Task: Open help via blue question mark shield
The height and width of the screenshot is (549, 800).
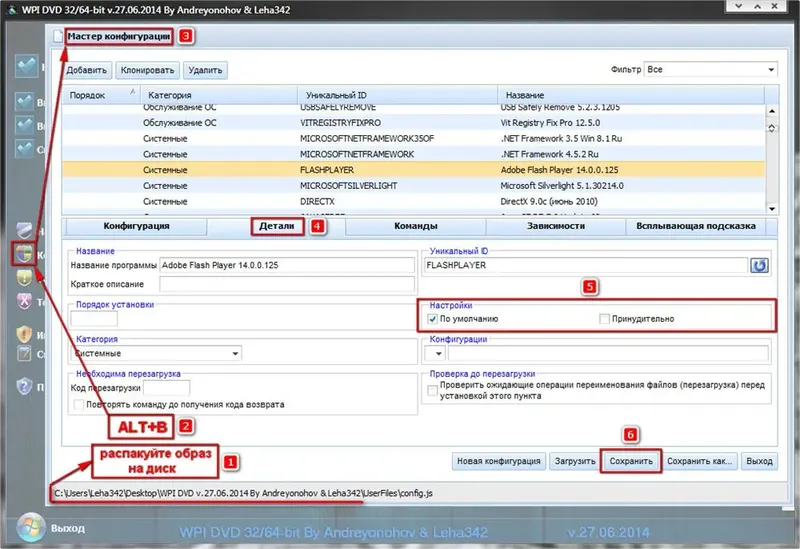Action: [24, 386]
